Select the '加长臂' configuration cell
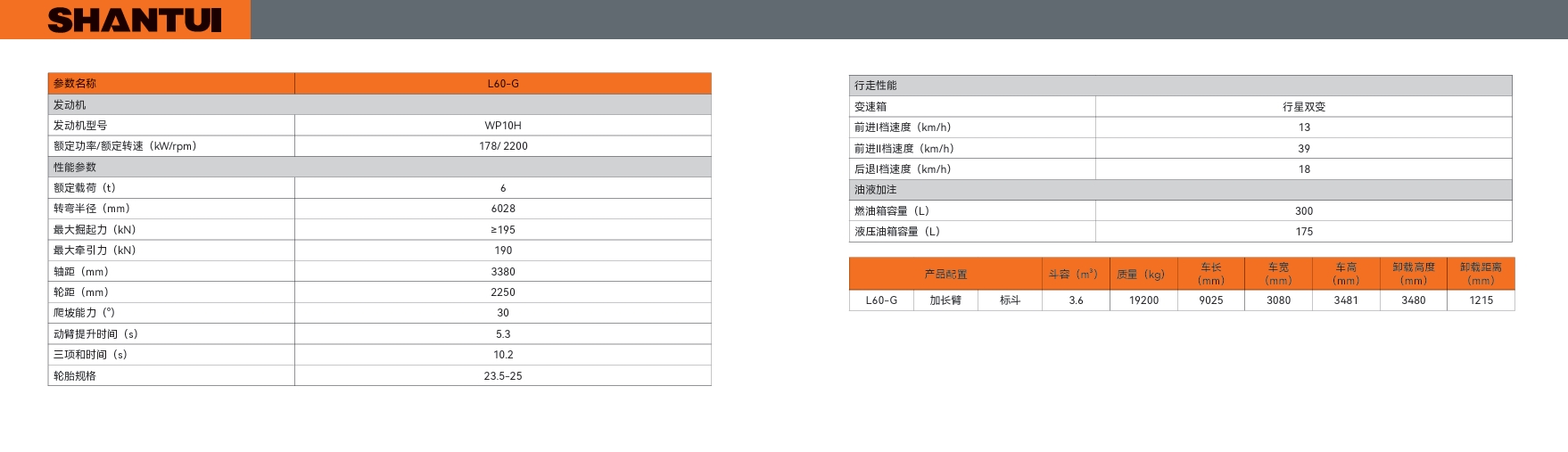Screen dimensions: 1568x452 pos(945,300)
